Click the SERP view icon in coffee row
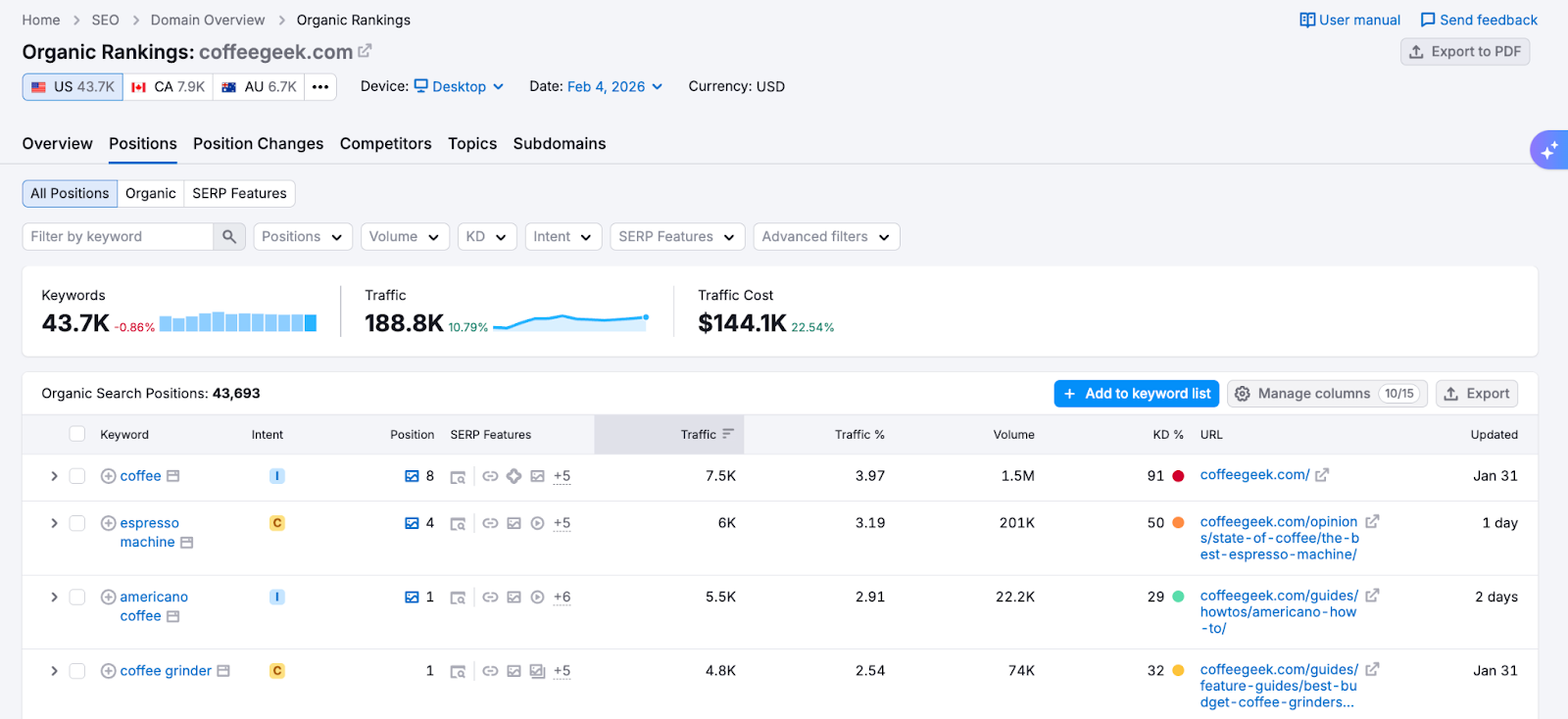This screenshot has width=1568, height=719. coord(458,477)
